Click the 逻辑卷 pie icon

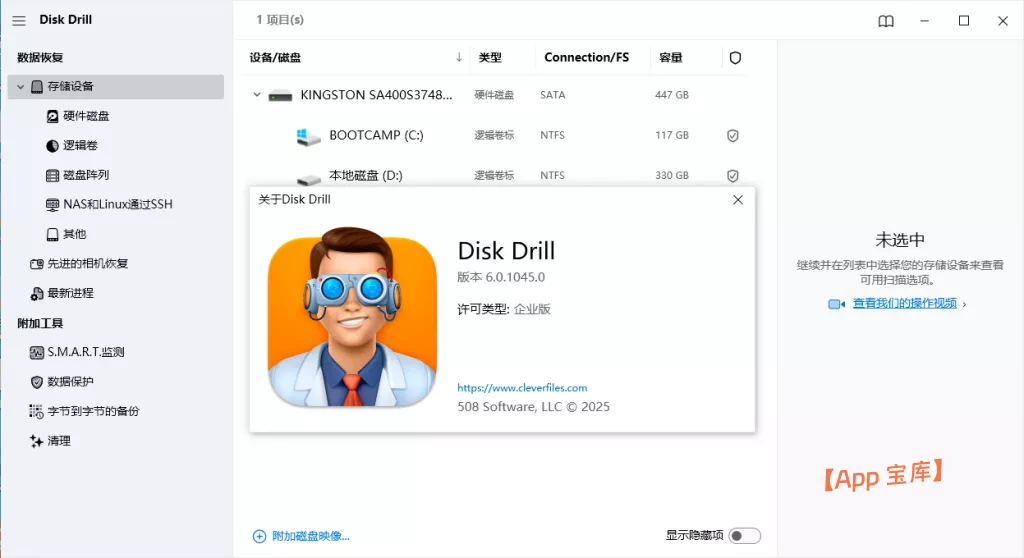(x=52, y=146)
